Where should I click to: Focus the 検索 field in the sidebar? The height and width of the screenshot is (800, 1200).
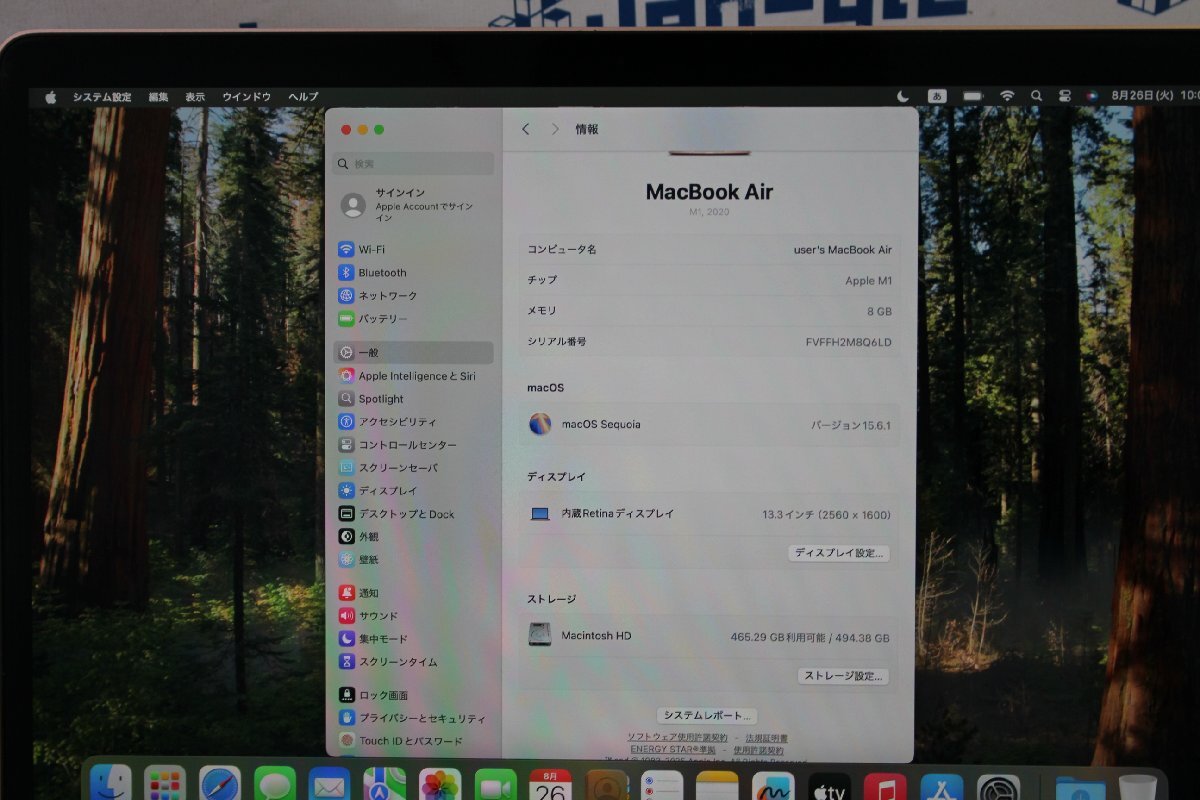point(415,163)
